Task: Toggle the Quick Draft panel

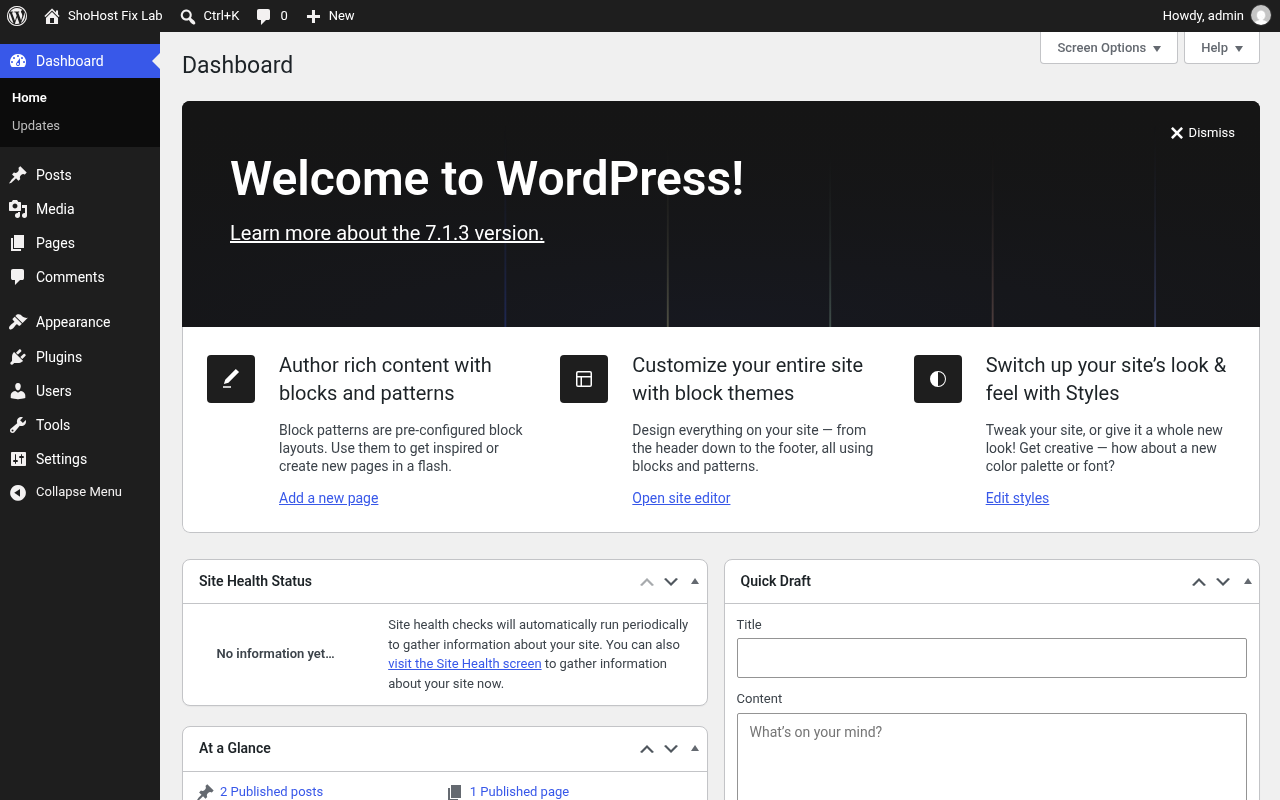Action: pos(1247,581)
